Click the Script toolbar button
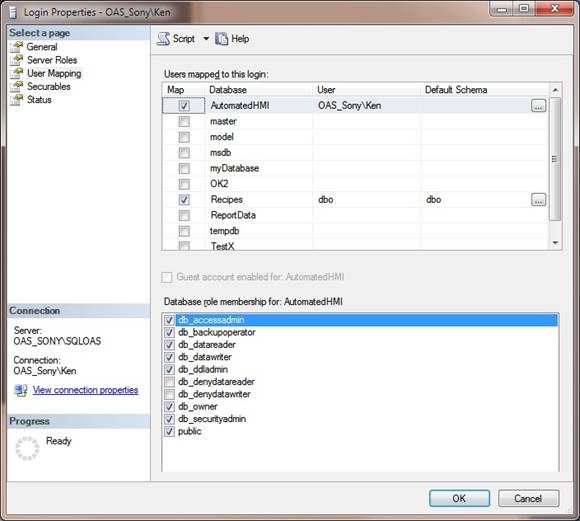The width and height of the screenshot is (580, 521). click(x=176, y=38)
